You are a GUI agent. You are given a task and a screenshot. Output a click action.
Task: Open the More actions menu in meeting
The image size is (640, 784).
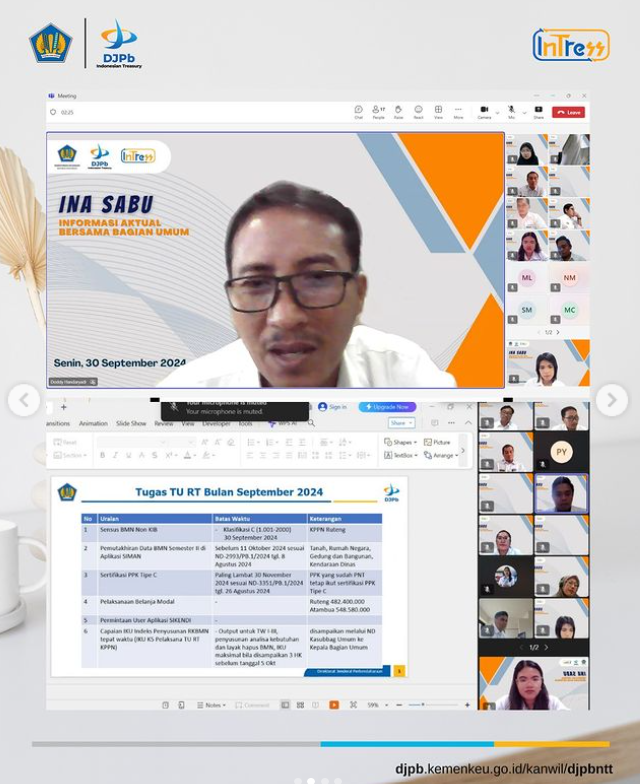click(458, 112)
